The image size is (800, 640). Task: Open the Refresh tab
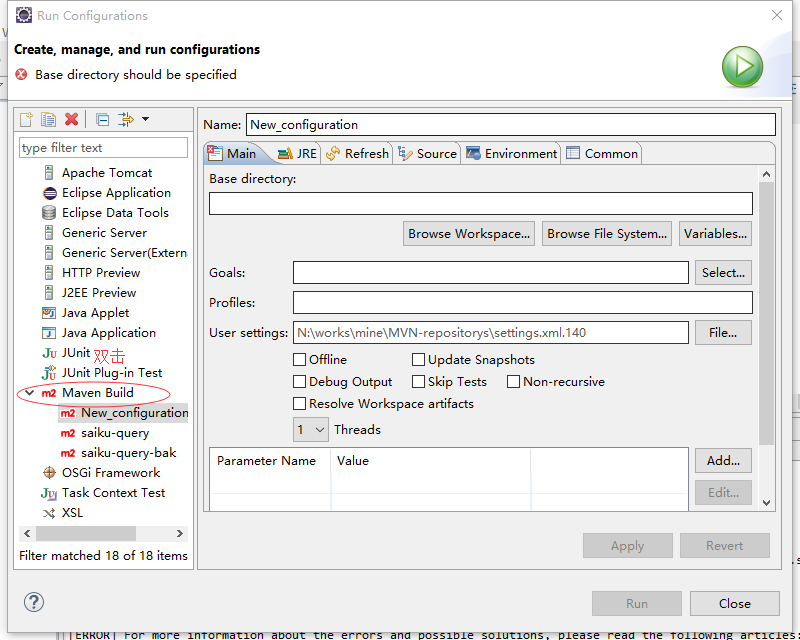[x=357, y=154]
